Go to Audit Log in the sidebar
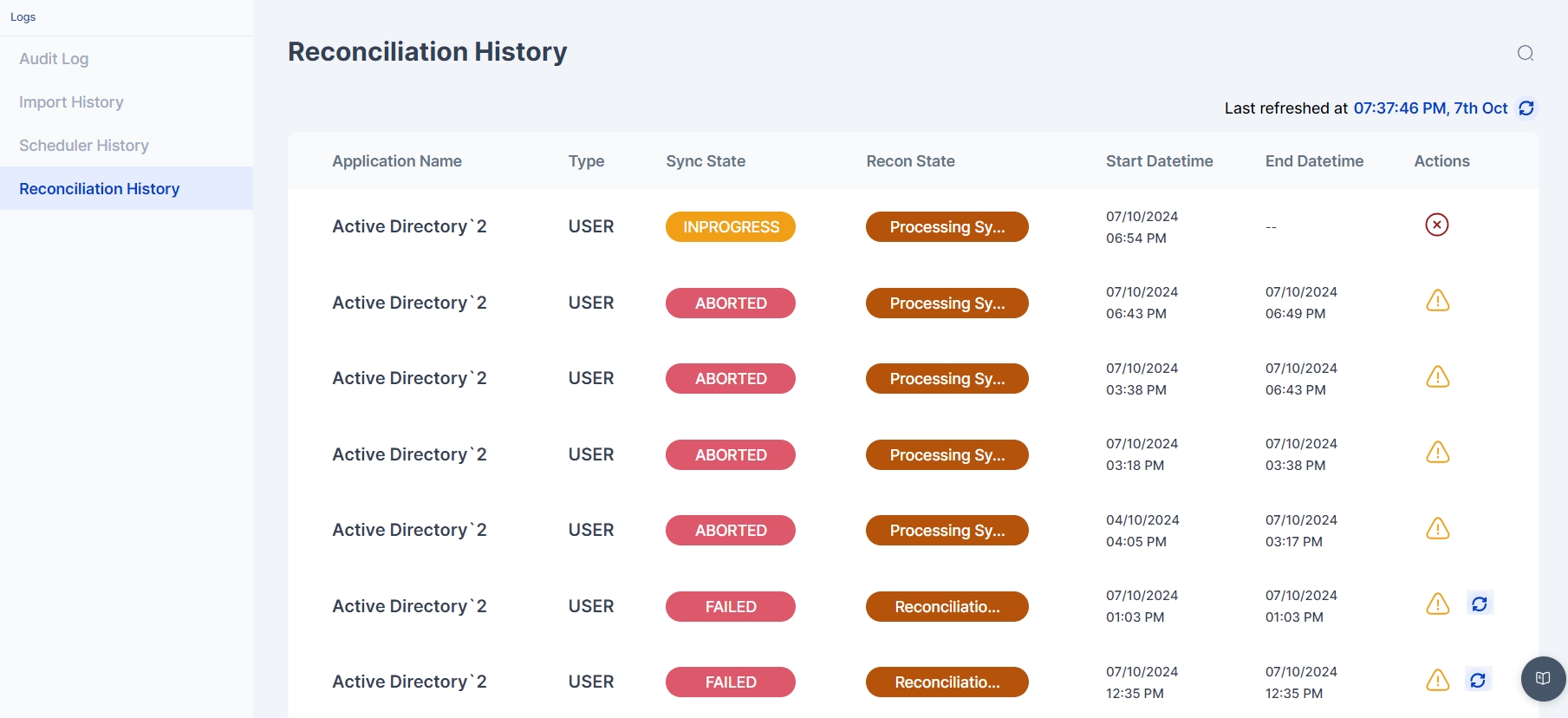1568x718 pixels. tap(54, 59)
